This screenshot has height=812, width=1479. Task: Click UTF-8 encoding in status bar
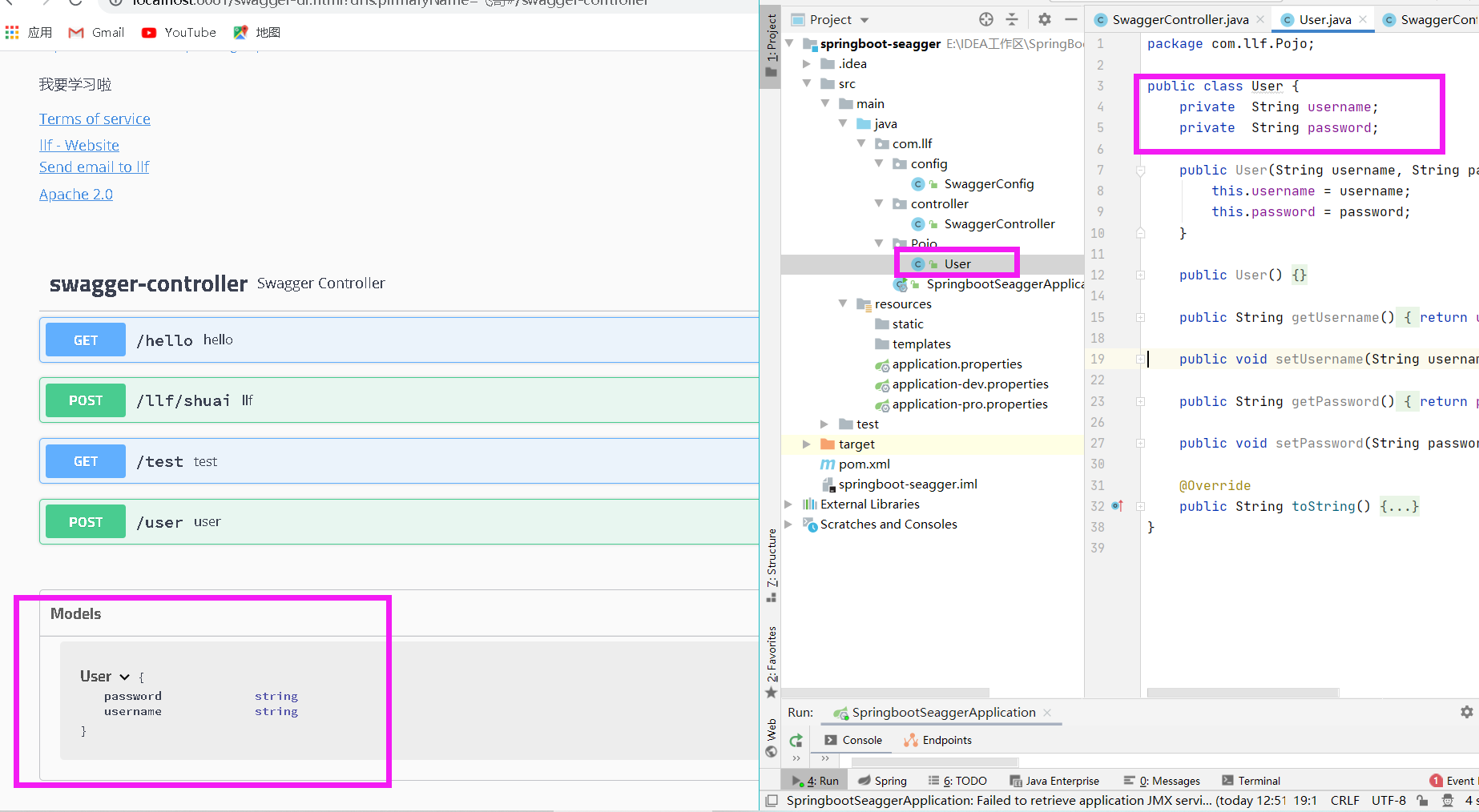click(x=1388, y=800)
